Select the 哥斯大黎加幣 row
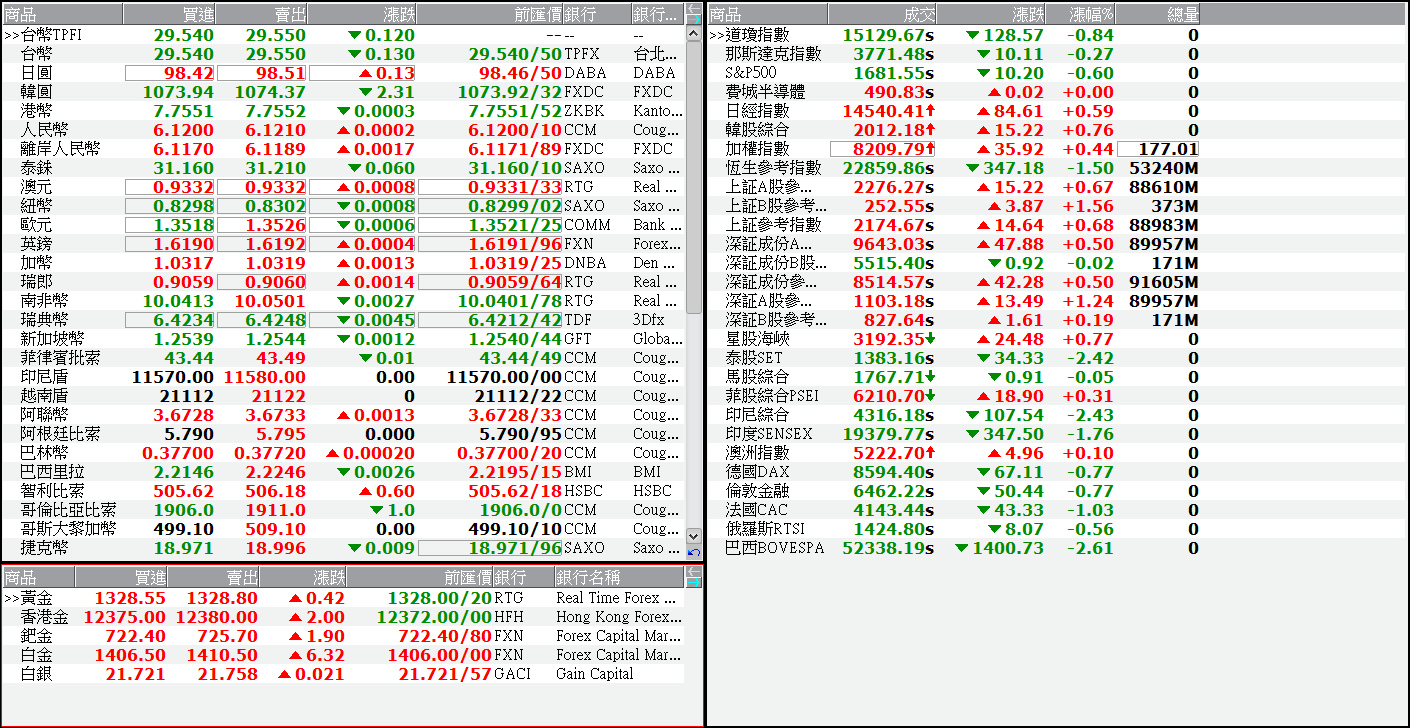The image size is (1410, 728). (344, 529)
